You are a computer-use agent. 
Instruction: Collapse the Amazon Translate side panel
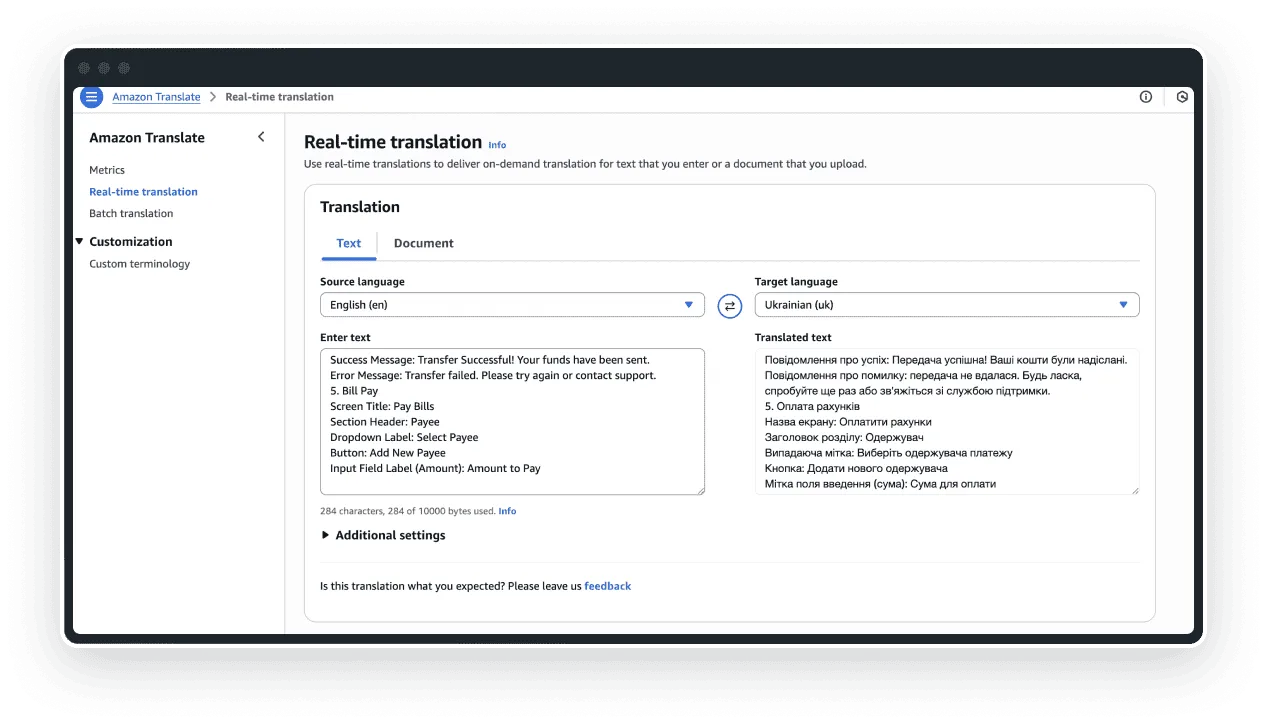[261, 136]
